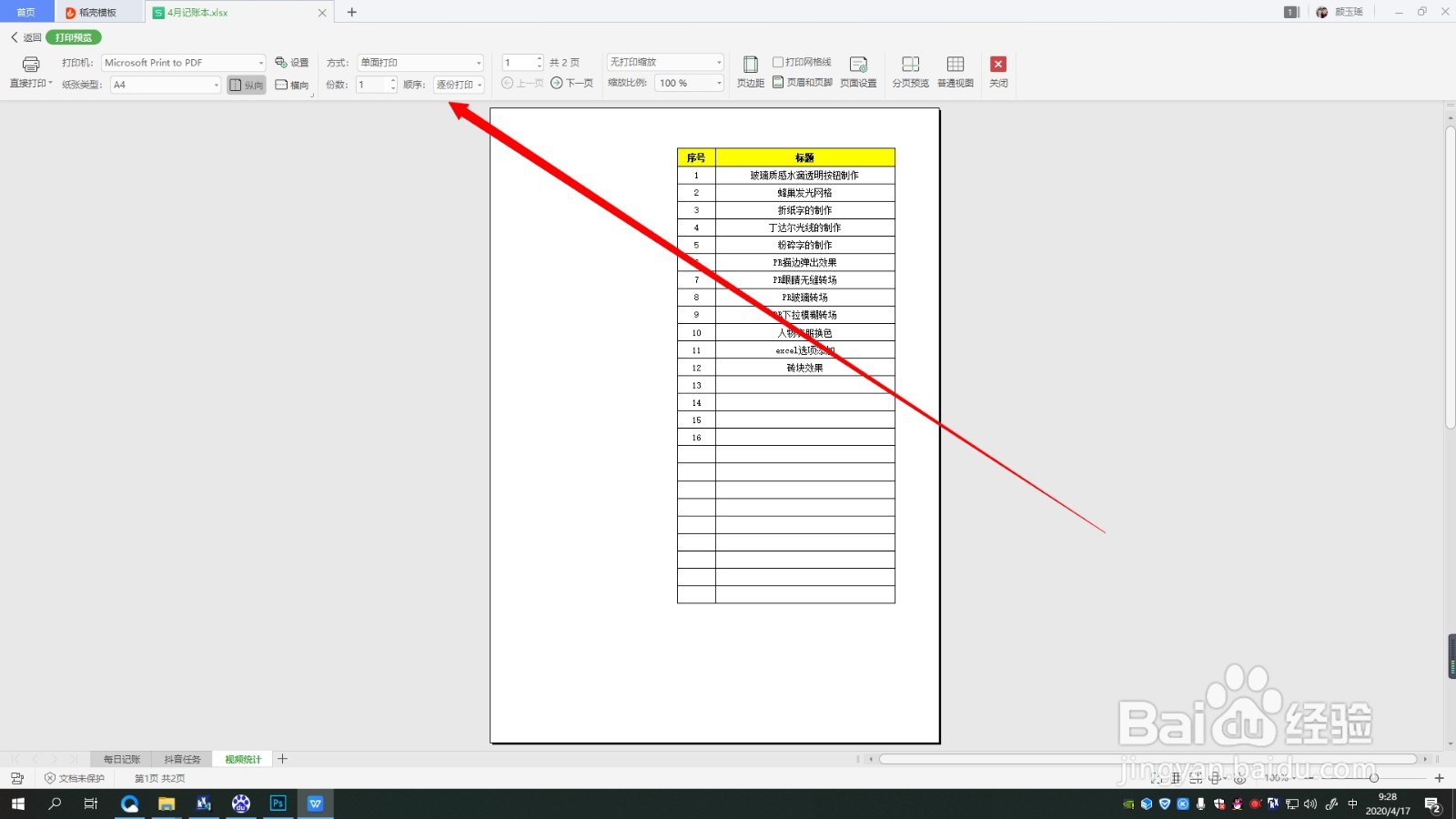
Task: Switch to 每日记账 sheet tab
Action: (x=121, y=759)
